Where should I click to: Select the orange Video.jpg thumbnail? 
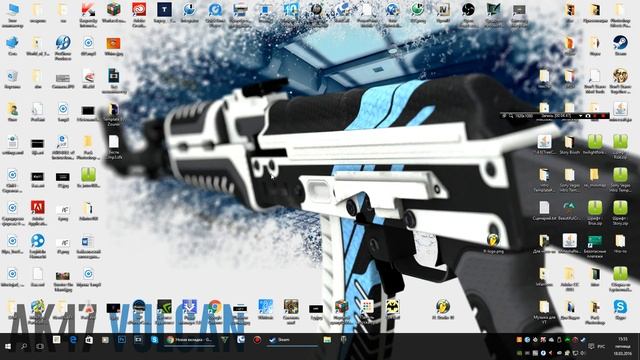tap(113, 43)
